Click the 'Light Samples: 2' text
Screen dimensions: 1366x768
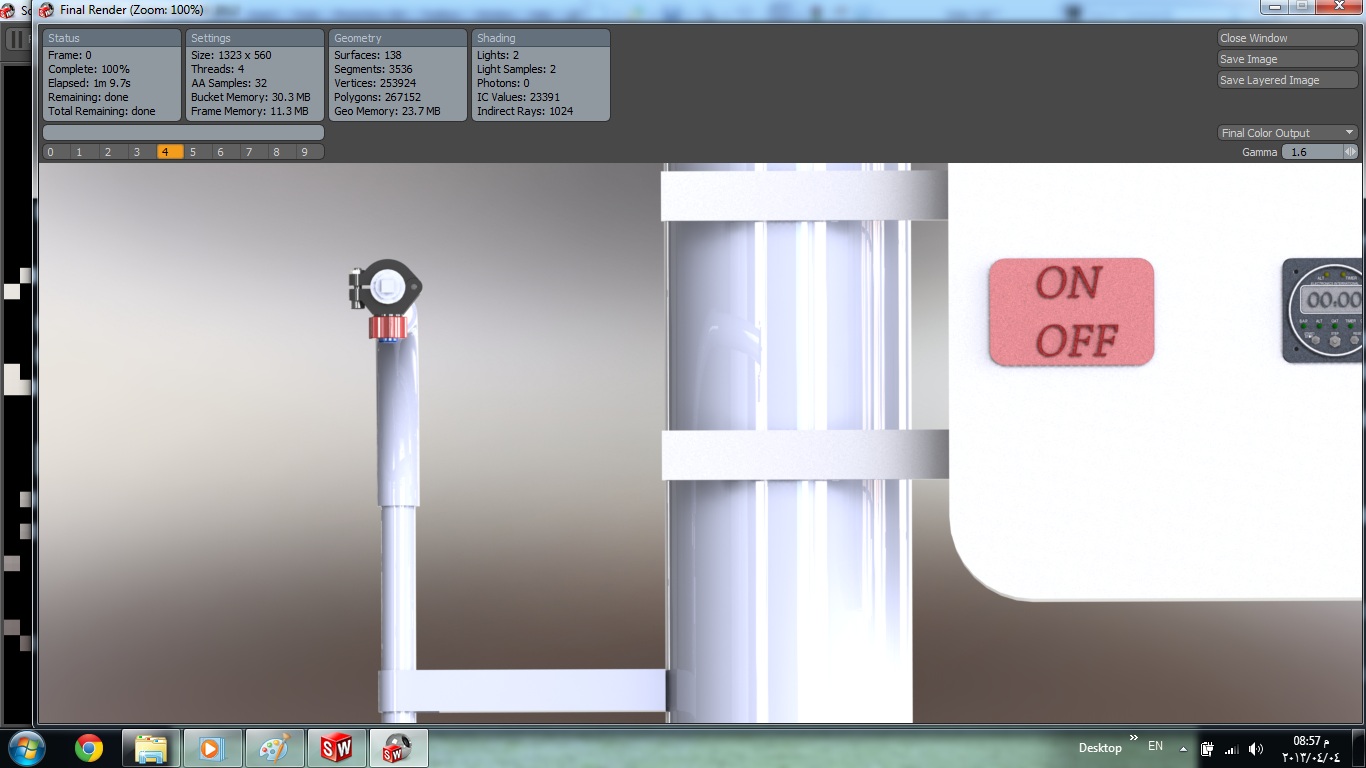(x=517, y=69)
